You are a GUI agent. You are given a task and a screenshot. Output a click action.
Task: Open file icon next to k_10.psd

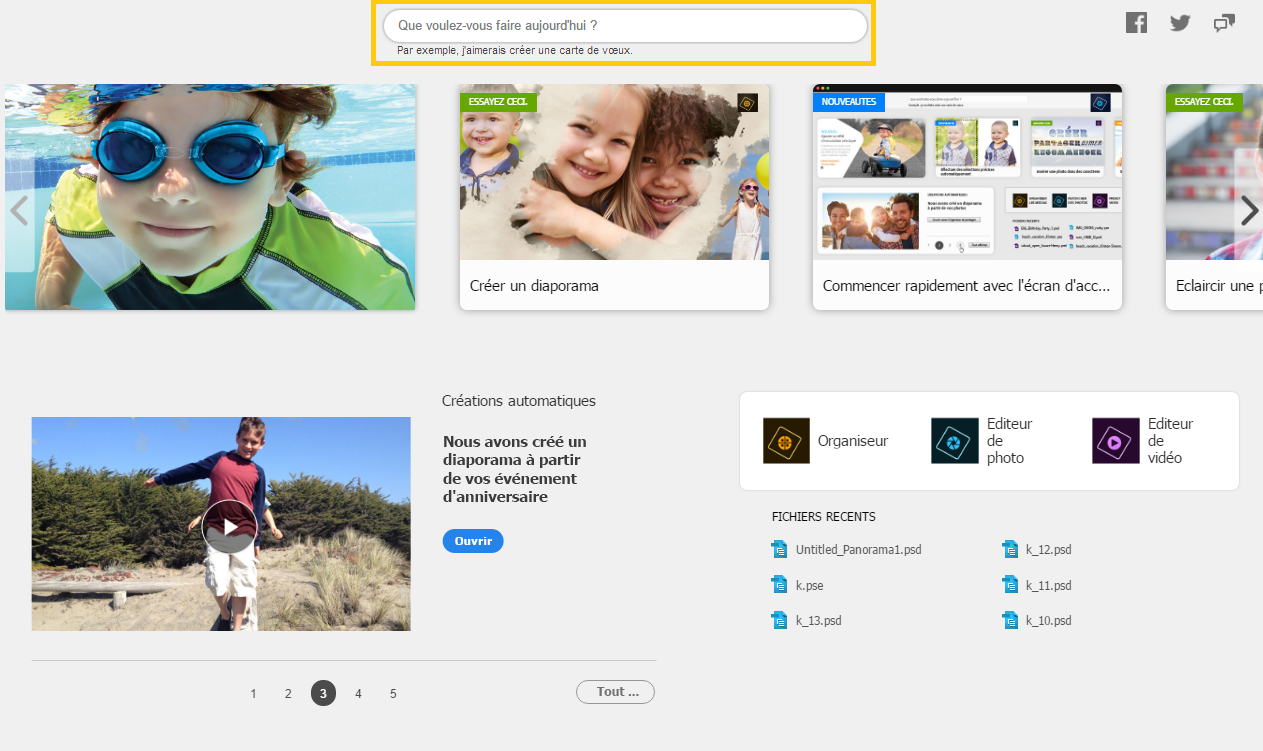pyautogui.click(x=1010, y=620)
